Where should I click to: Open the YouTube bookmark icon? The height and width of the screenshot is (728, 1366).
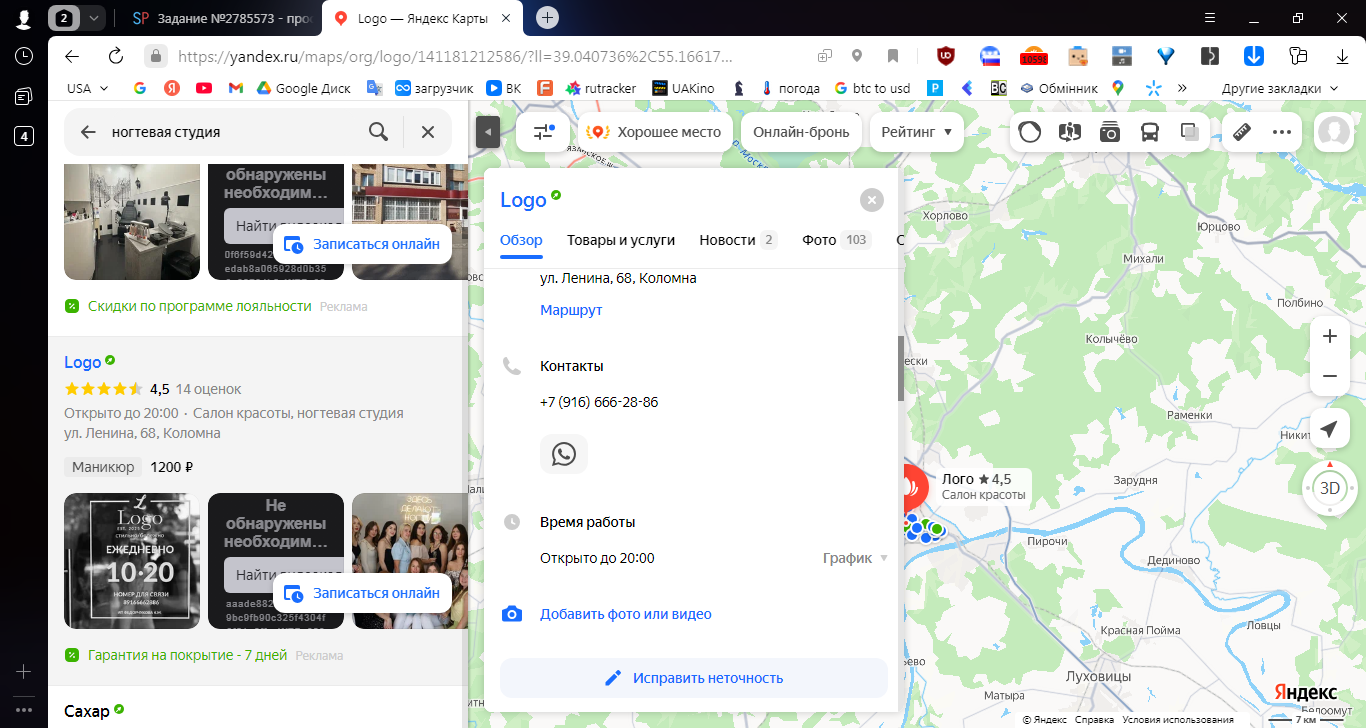(x=204, y=88)
